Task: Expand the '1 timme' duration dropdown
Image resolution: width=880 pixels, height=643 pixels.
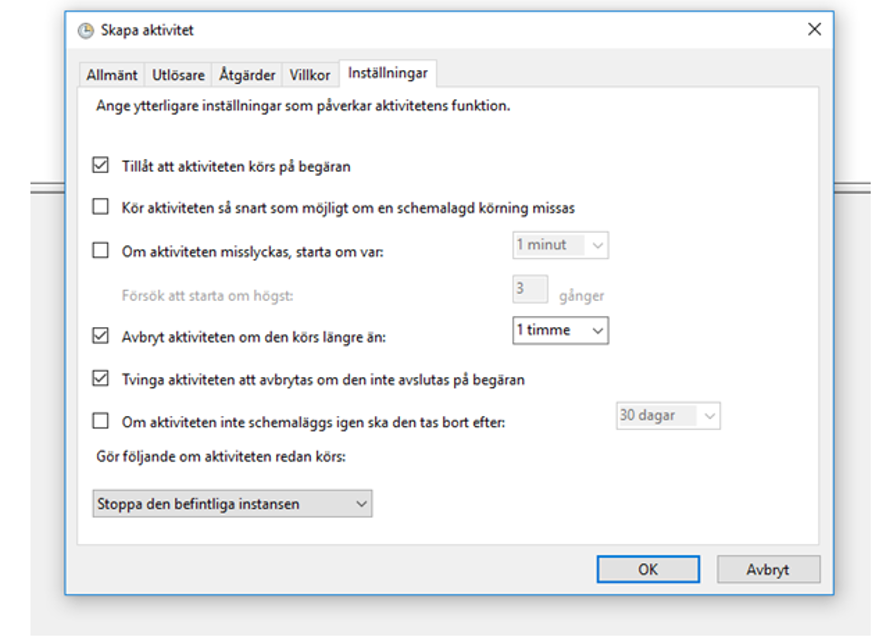Action: tap(560, 330)
